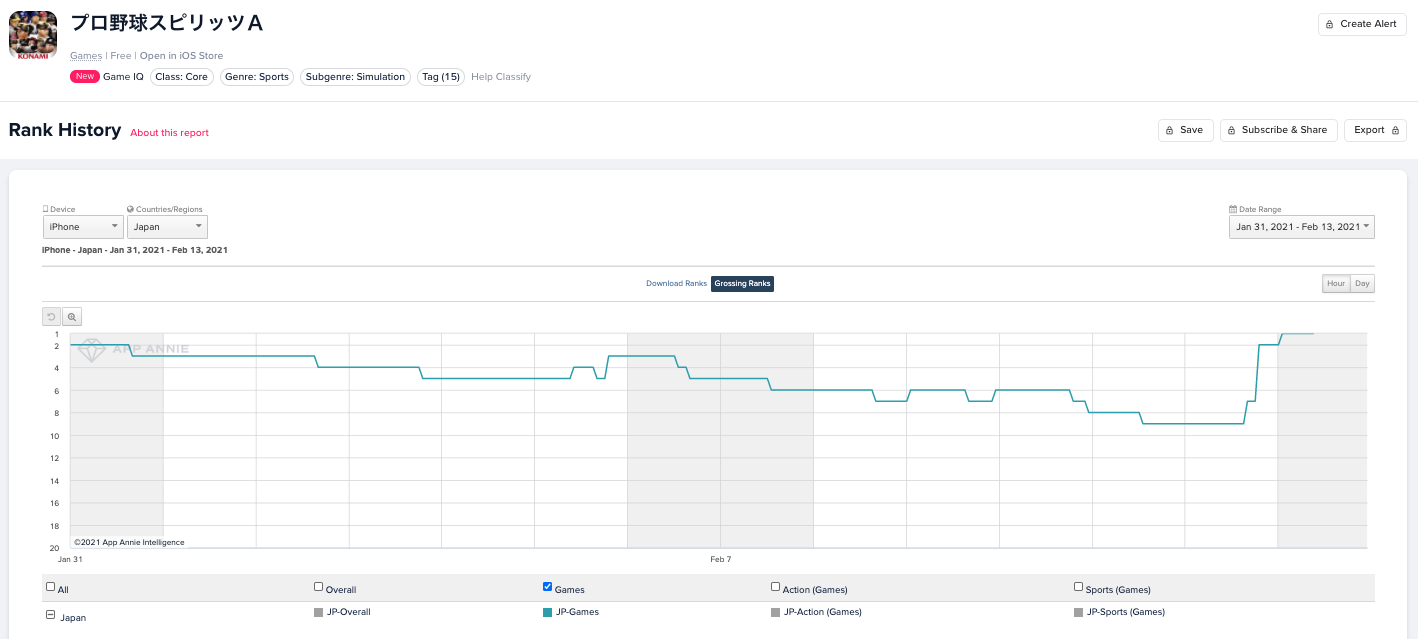Click the Rank History heading
This screenshot has height=639, width=1418.
65,130
